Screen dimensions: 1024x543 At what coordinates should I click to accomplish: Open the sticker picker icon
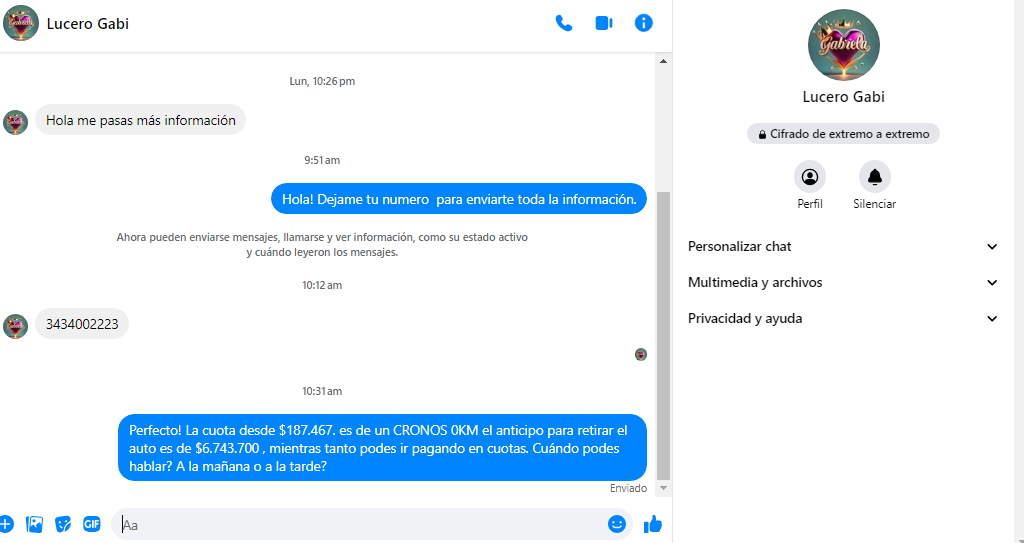[x=63, y=524]
